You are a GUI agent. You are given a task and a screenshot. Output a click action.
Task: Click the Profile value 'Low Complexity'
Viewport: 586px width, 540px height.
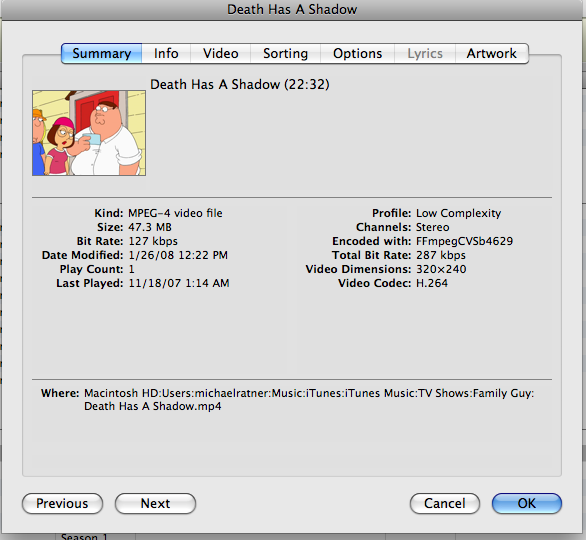pos(459,213)
